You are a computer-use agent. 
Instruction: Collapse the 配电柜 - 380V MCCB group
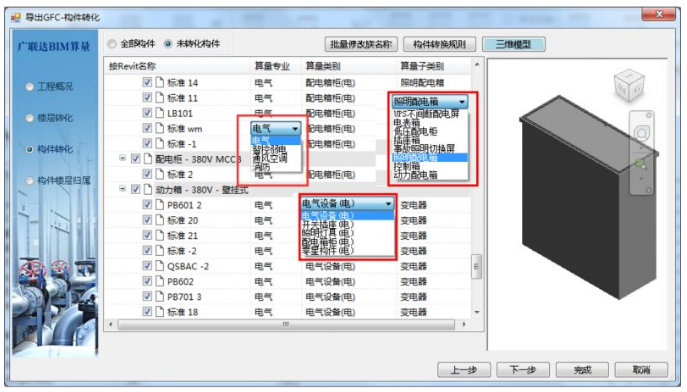pyautogui.click(x=123, y=158)
